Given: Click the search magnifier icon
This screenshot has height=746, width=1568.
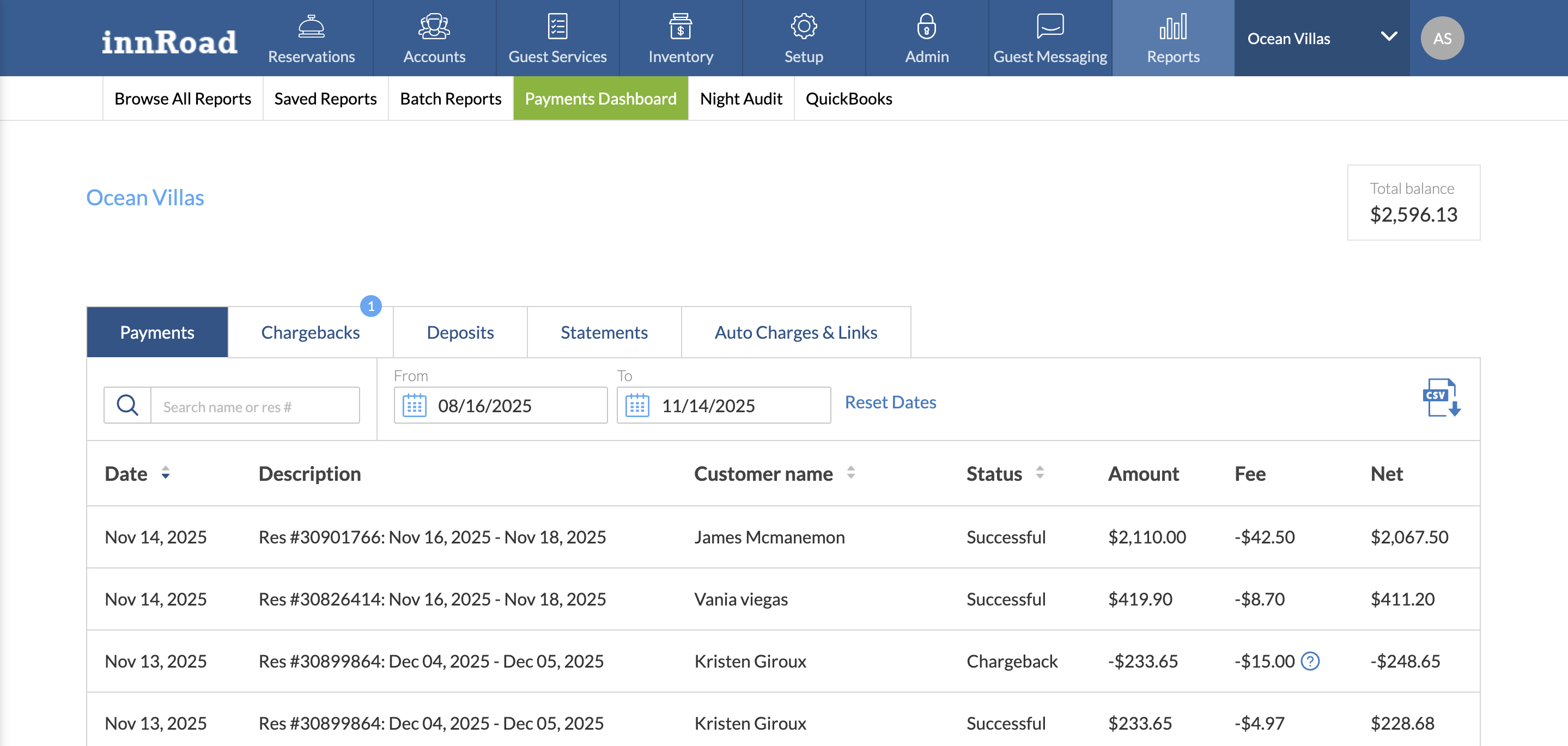Looking at the screenshot, I should click(x=127, y=405).
